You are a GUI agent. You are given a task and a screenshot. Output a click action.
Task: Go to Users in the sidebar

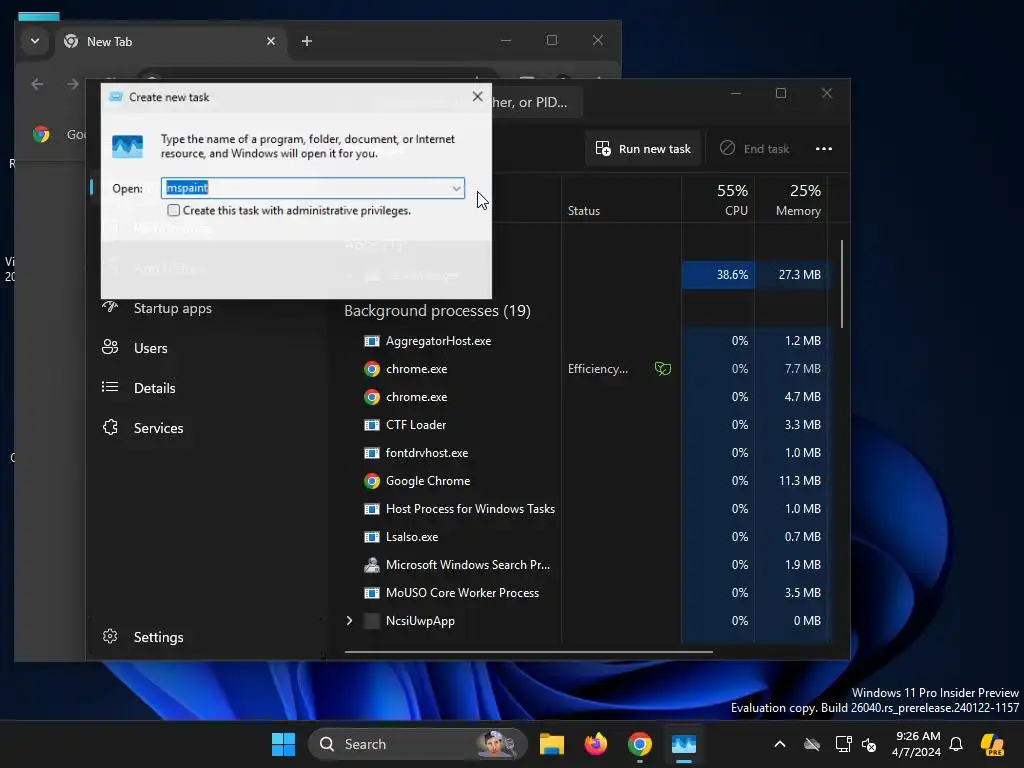tap(150, 348)
